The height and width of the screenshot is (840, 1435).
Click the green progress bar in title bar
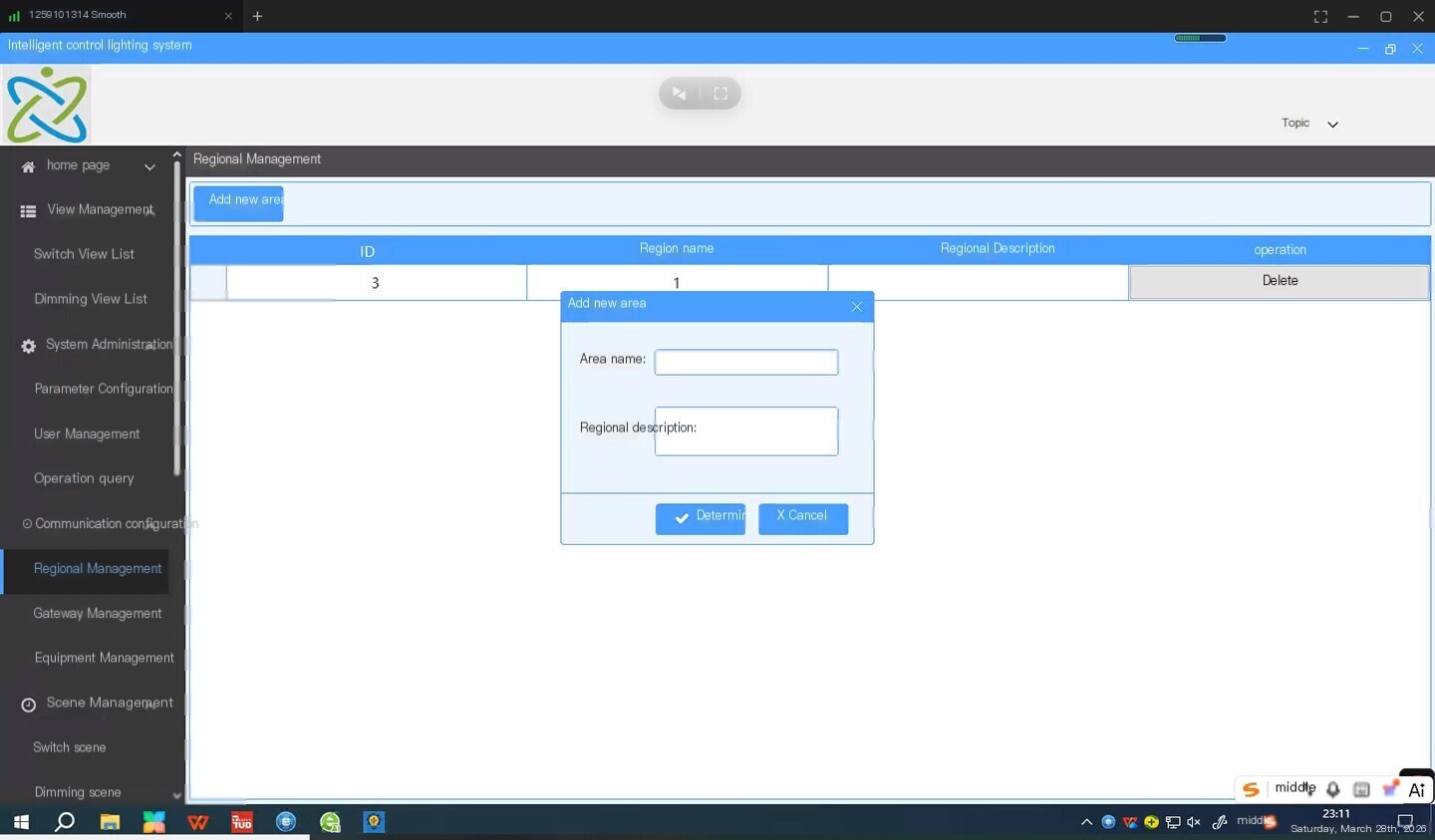click(1200, 38)
